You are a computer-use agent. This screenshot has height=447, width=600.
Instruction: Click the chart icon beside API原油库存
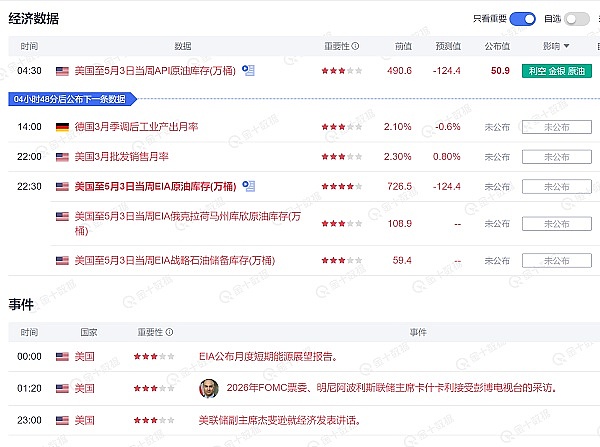248,70
